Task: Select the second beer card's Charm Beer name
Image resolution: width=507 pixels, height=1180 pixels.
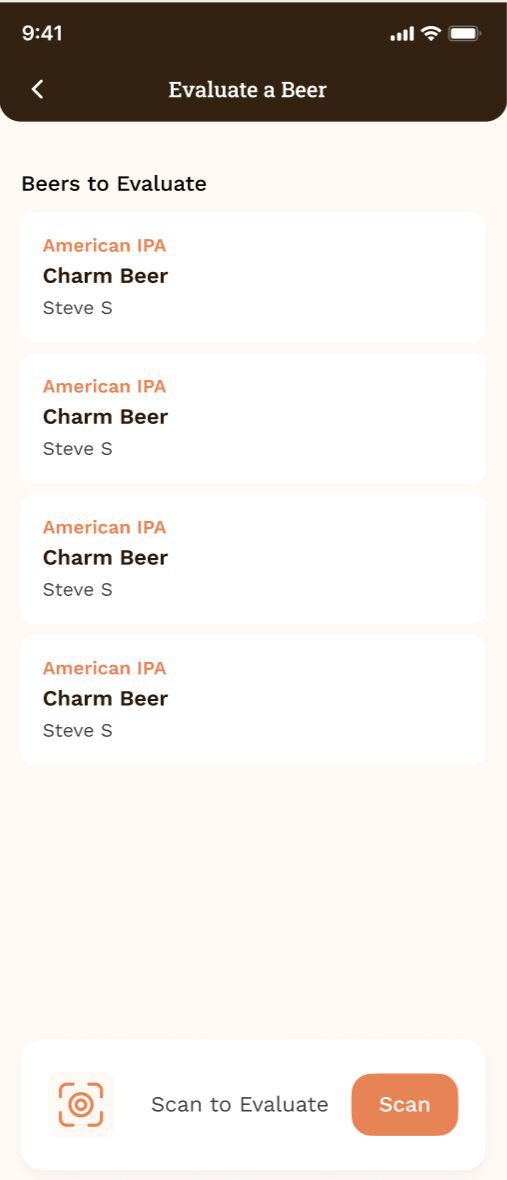Action: (x=105, y=416)
